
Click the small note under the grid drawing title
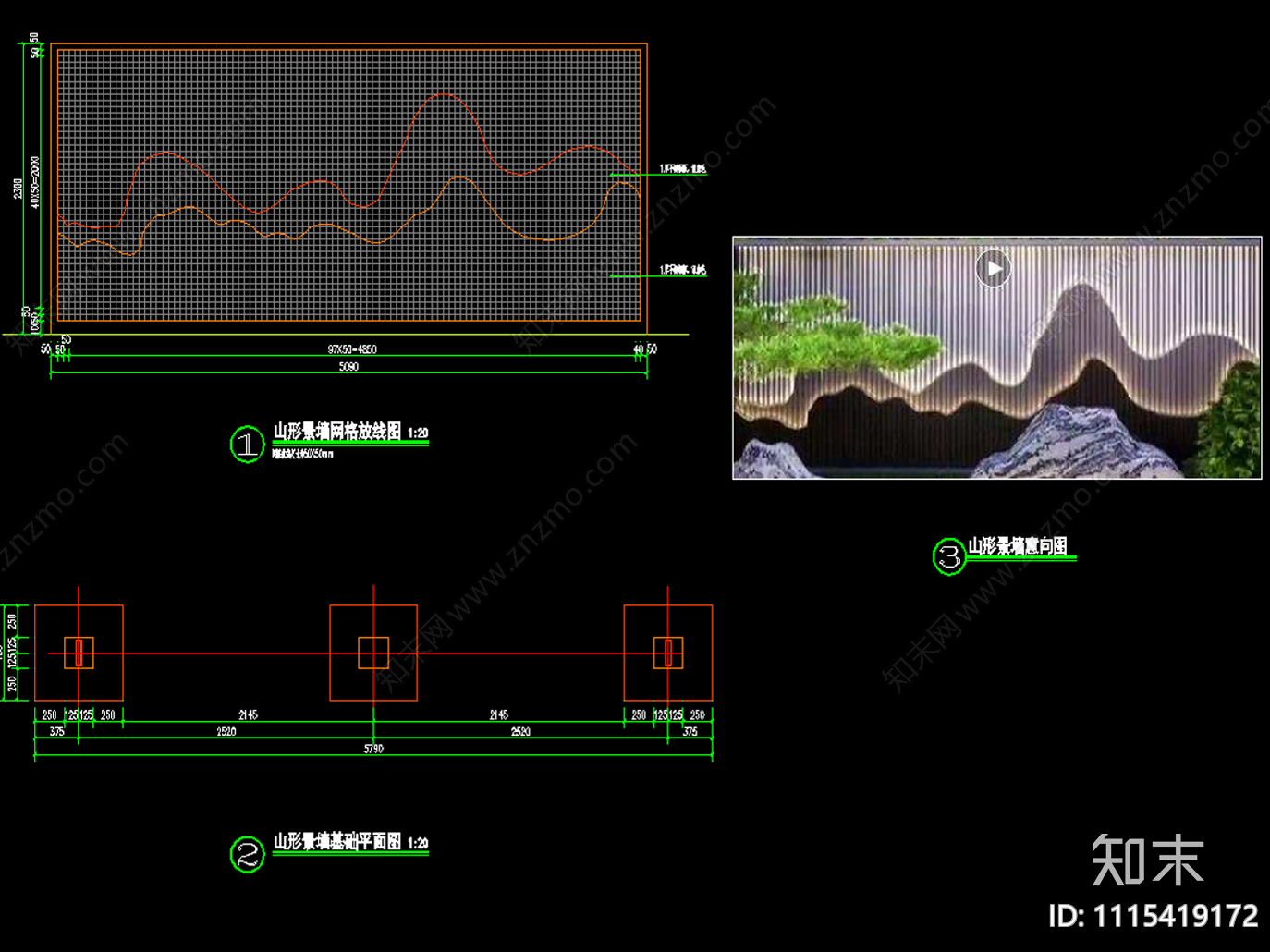(303, 454)
